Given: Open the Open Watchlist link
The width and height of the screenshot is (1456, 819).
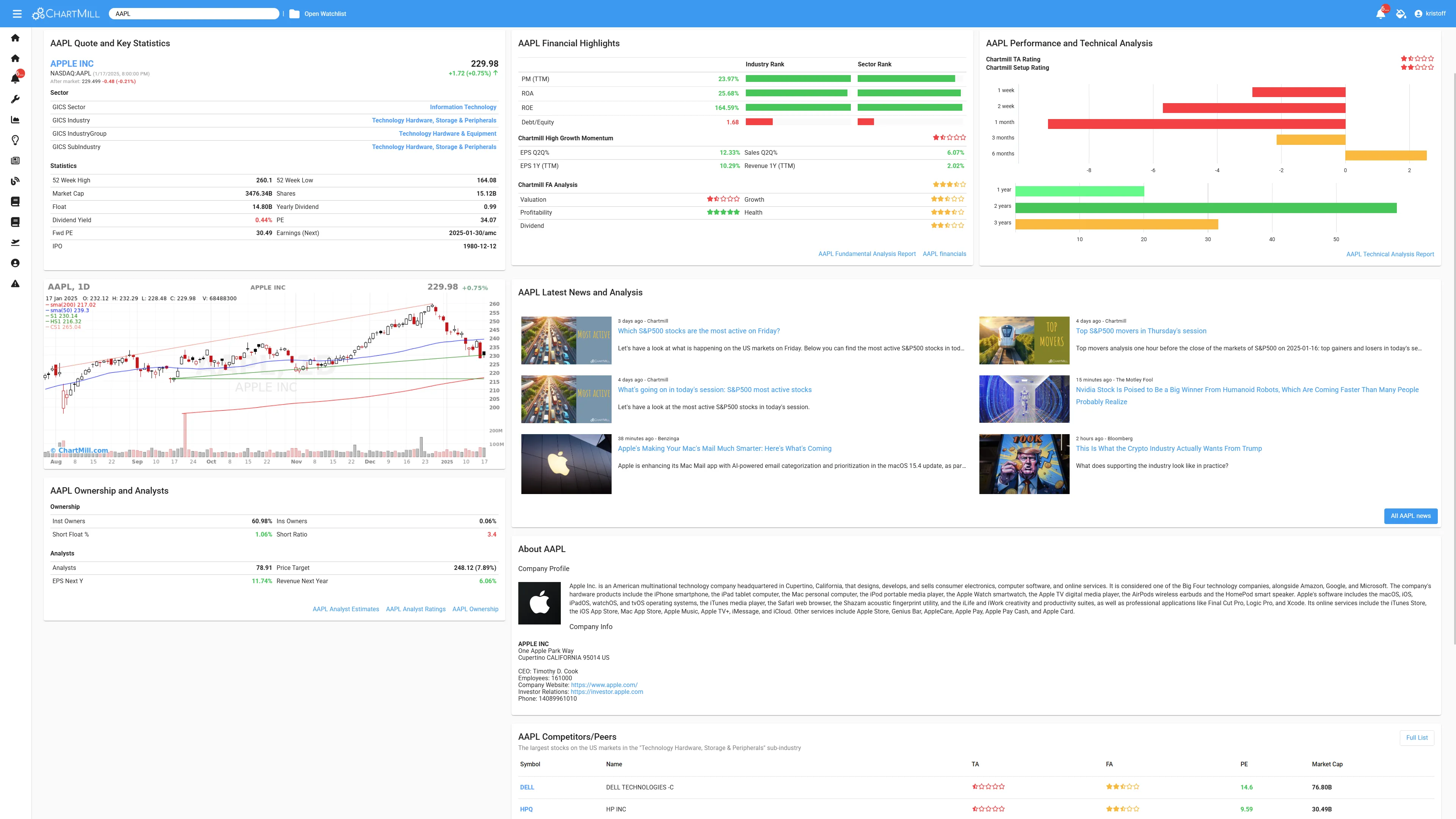Looking at the screenshot, I should coord(325,14).
